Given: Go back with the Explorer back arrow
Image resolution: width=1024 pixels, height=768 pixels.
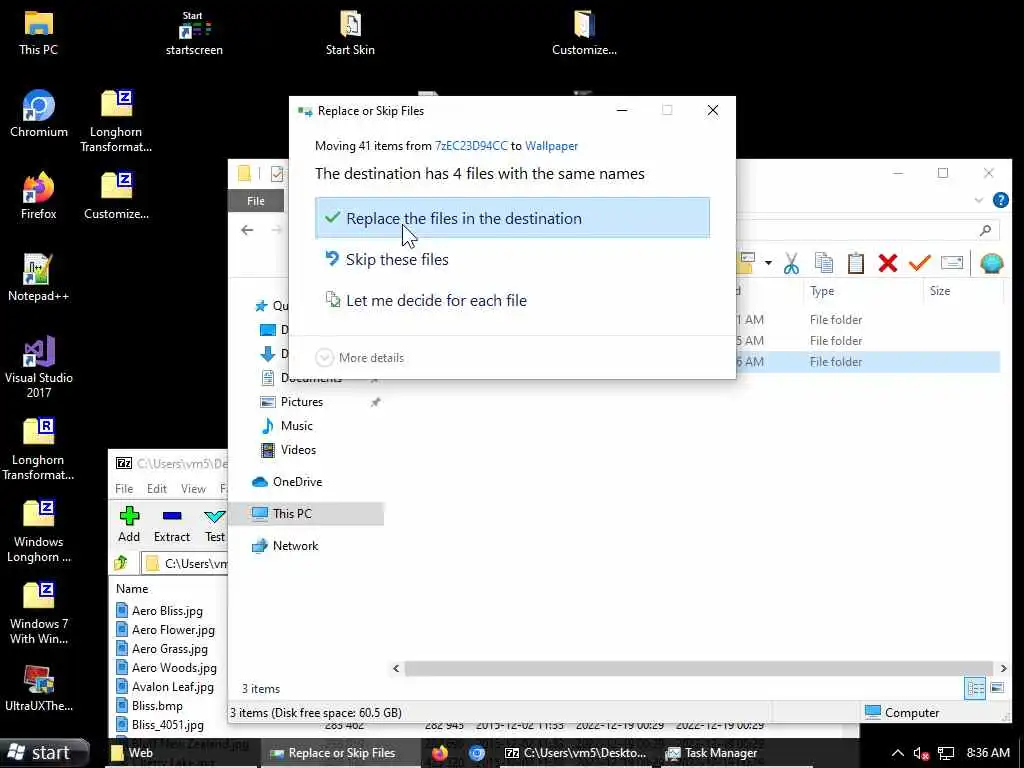Looking at the screenshot, I should pos(247,230).
